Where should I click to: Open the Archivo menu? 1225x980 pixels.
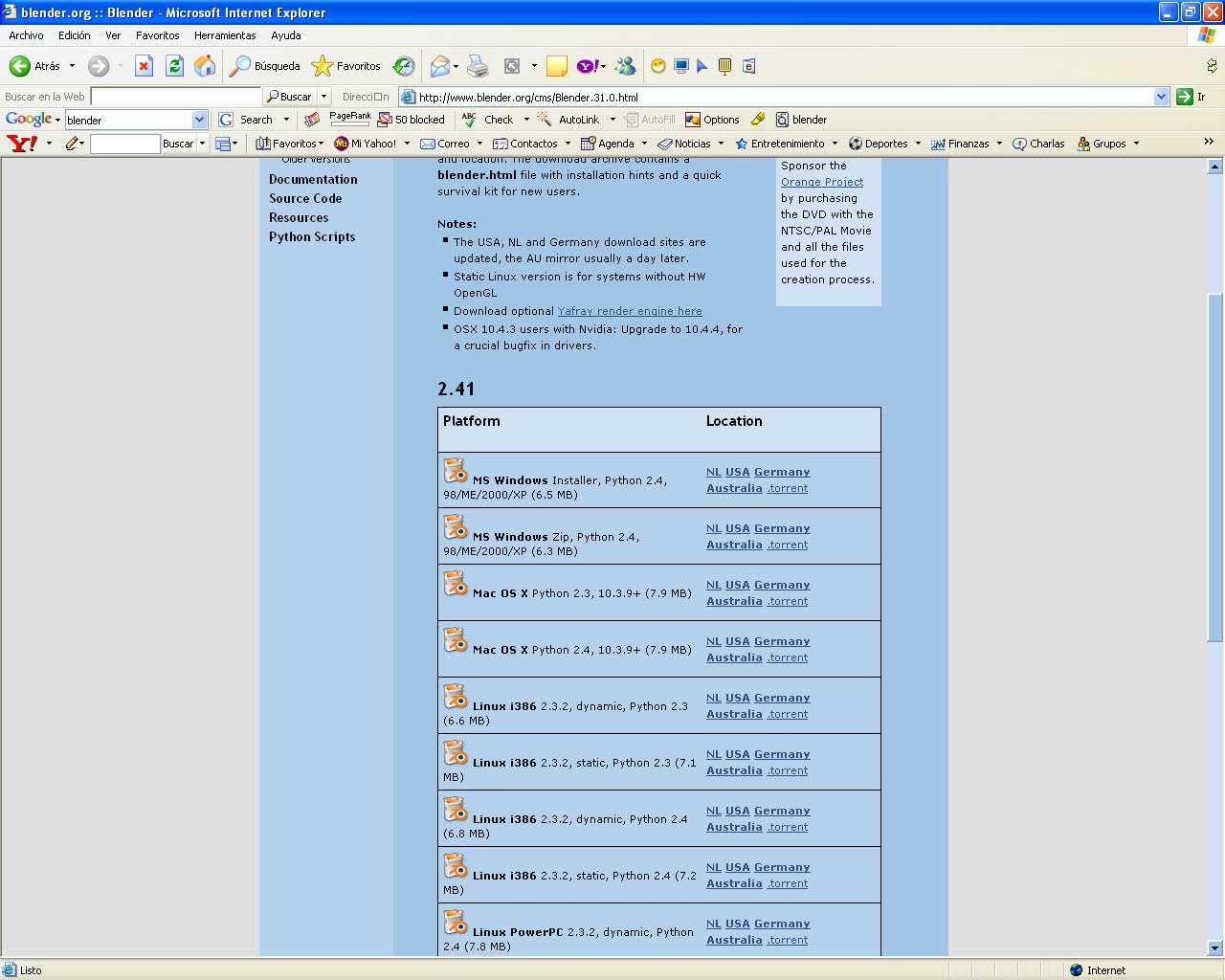(26, 35)
